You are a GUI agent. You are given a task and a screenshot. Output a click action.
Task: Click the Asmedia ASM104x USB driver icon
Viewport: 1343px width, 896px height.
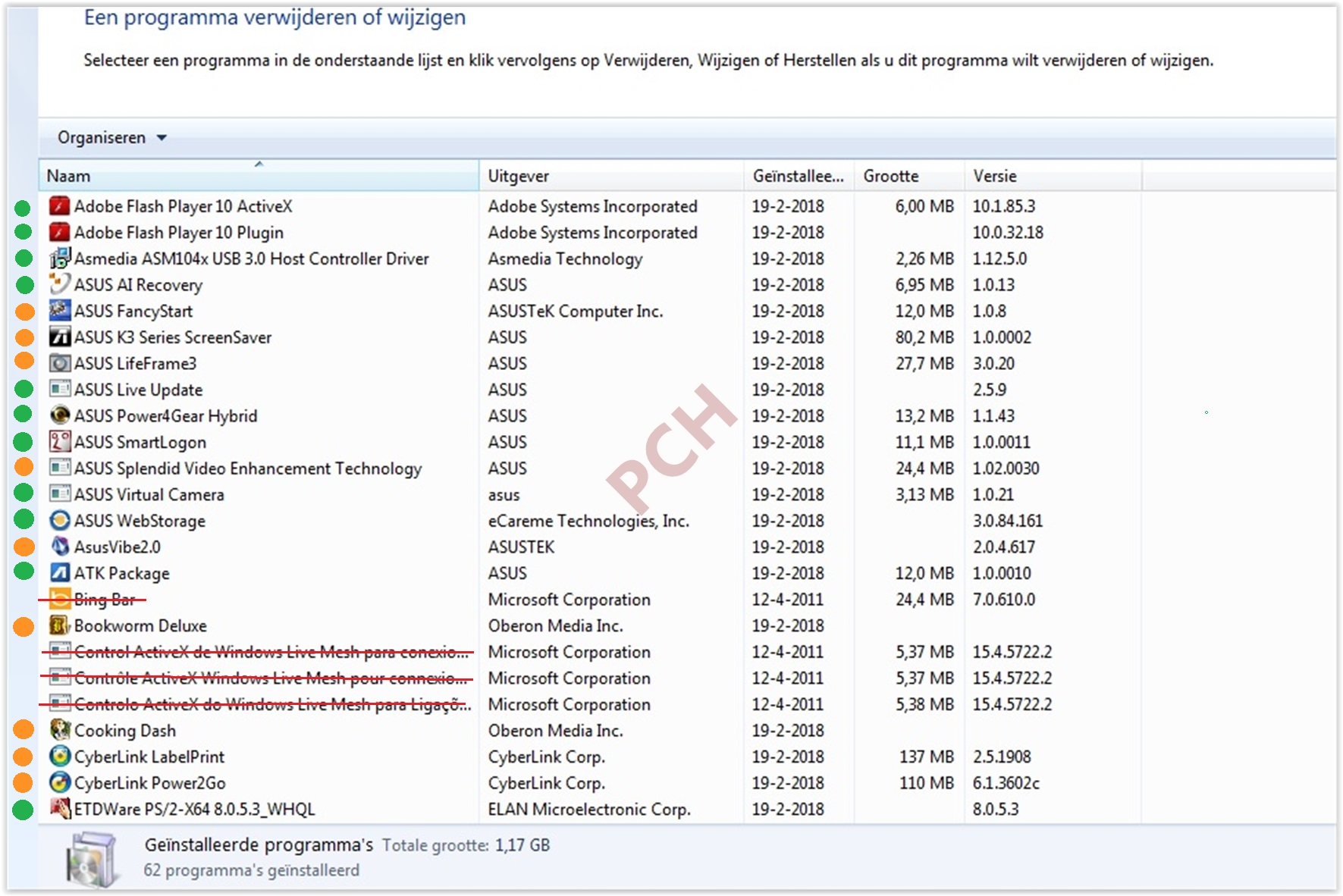pyautogui.click(x=59, y=258)
